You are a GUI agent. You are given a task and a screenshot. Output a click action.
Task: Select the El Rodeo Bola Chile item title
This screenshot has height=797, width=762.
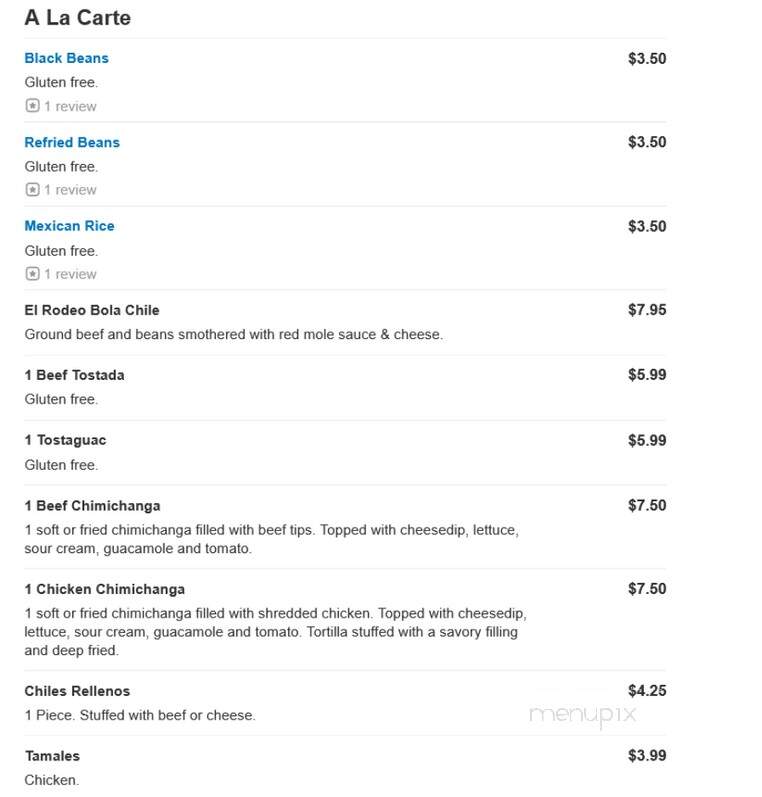(x=92, y=310)
